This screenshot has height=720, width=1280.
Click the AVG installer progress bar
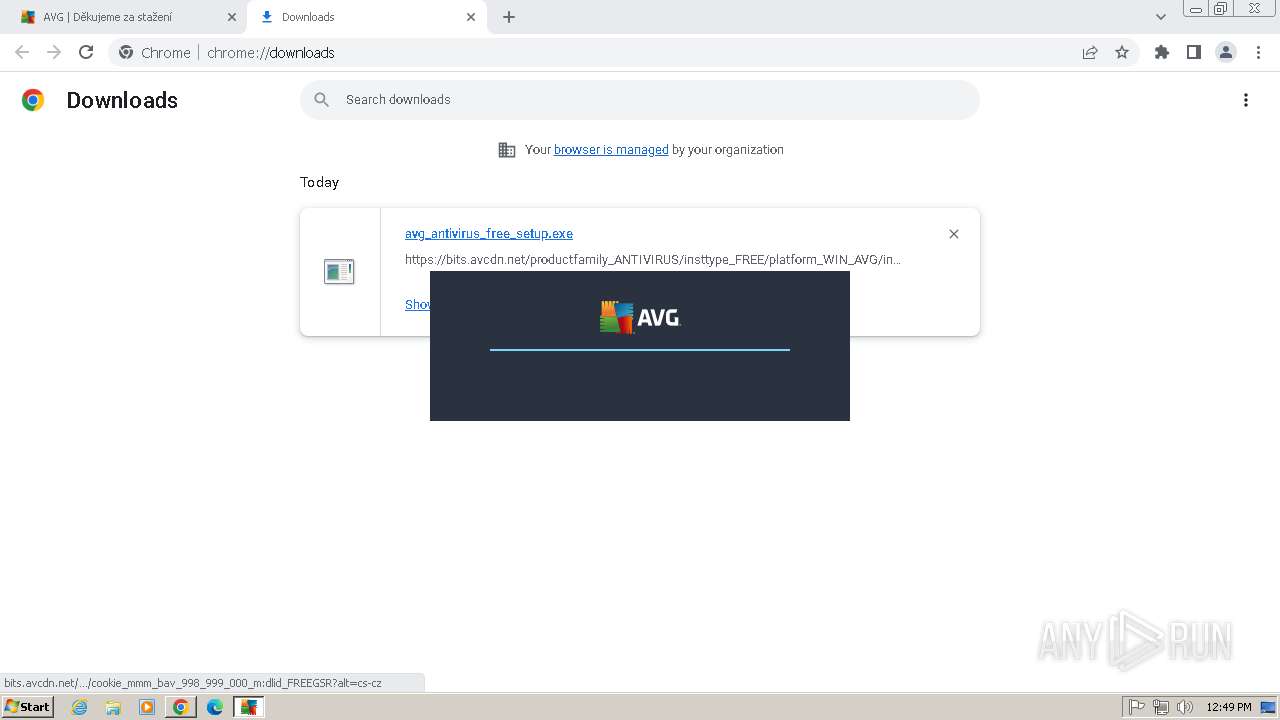pyautogui.click(x=640, y=350)
